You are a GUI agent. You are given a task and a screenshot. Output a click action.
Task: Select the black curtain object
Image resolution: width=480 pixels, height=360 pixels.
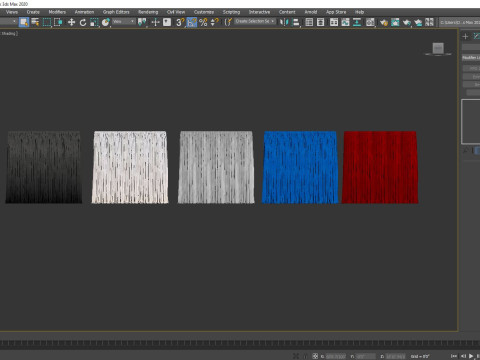coord(44,167)
